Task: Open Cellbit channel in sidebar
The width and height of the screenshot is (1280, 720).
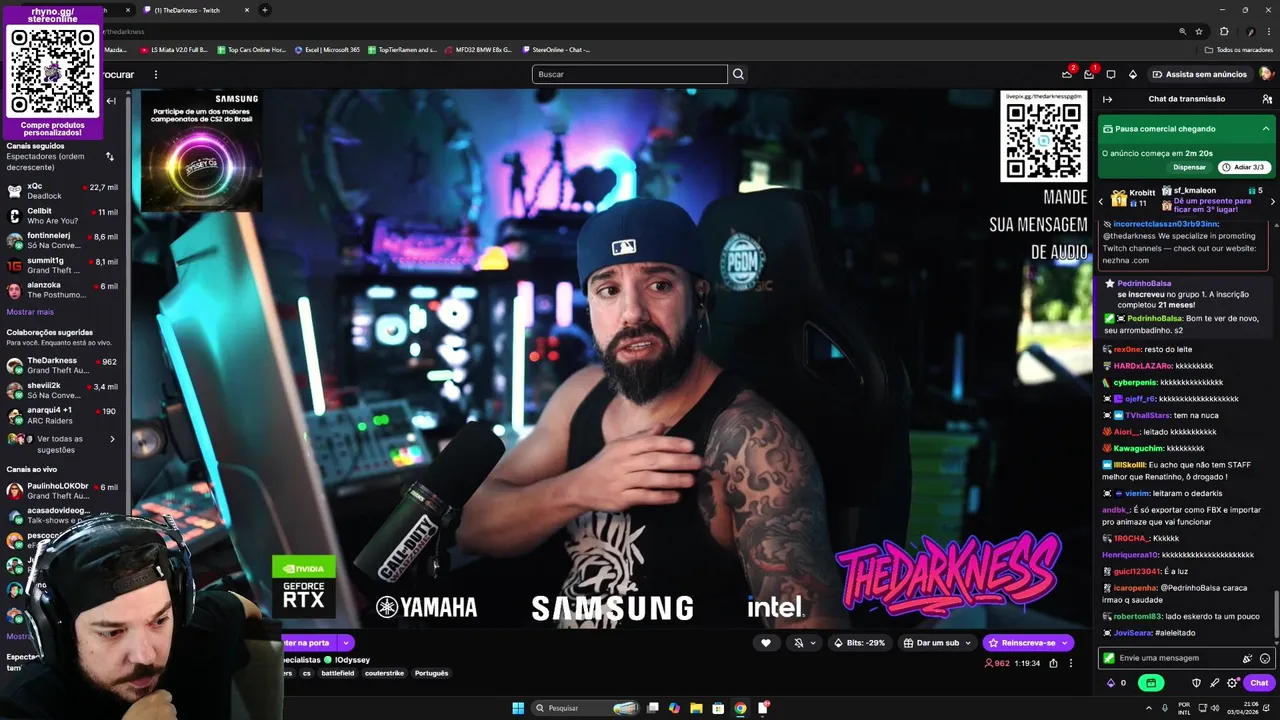Action: 62,216
